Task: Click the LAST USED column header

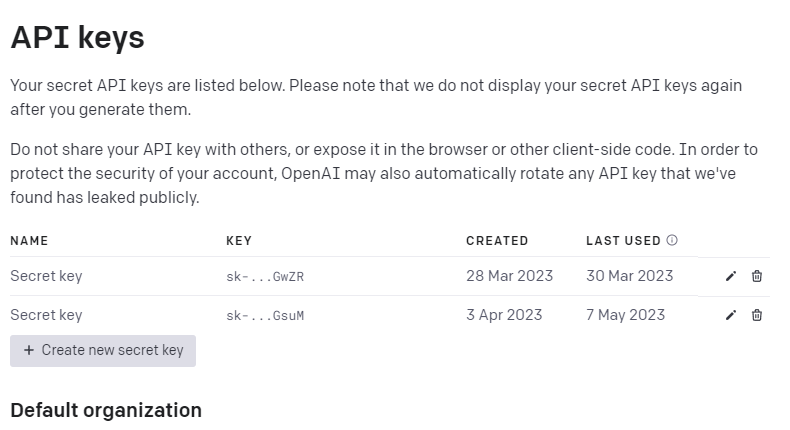Action: [x=623, y=241]
